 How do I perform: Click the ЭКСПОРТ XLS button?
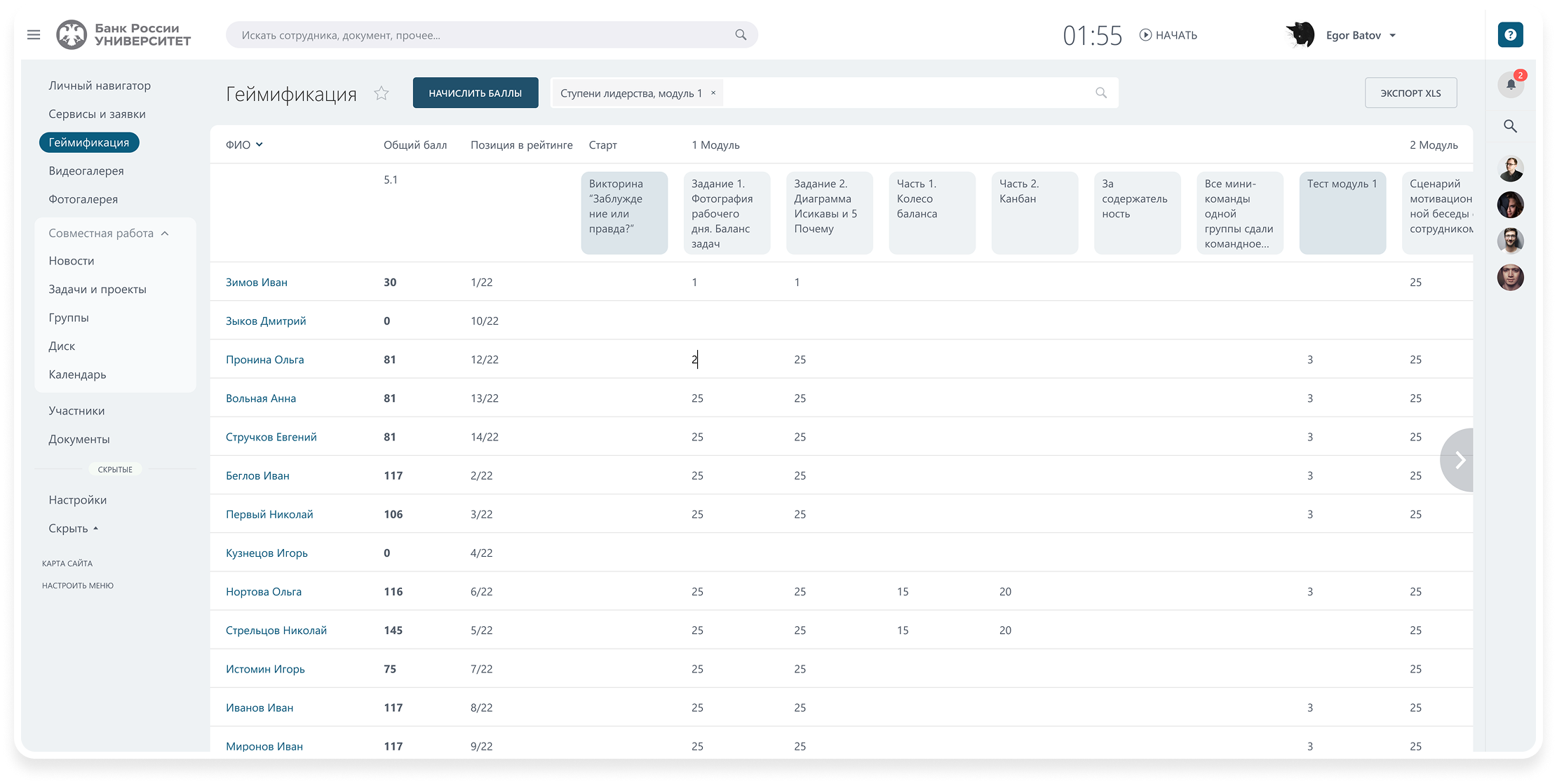click(x=1410, y=93)
